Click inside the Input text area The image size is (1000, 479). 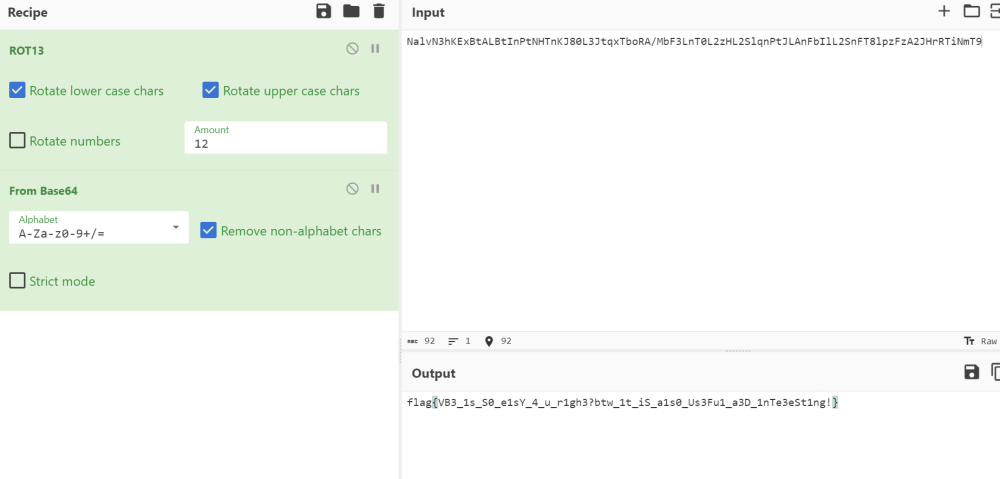pos(700,180)
